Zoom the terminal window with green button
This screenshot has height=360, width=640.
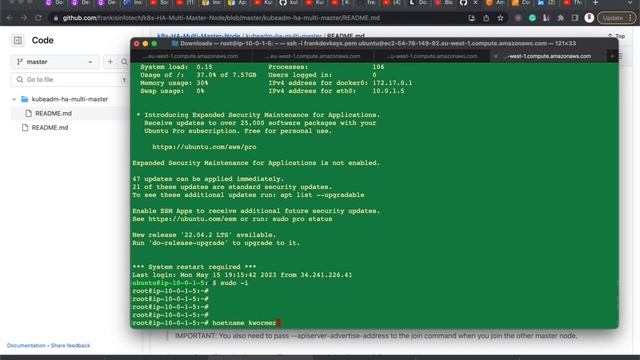[154, 44]
